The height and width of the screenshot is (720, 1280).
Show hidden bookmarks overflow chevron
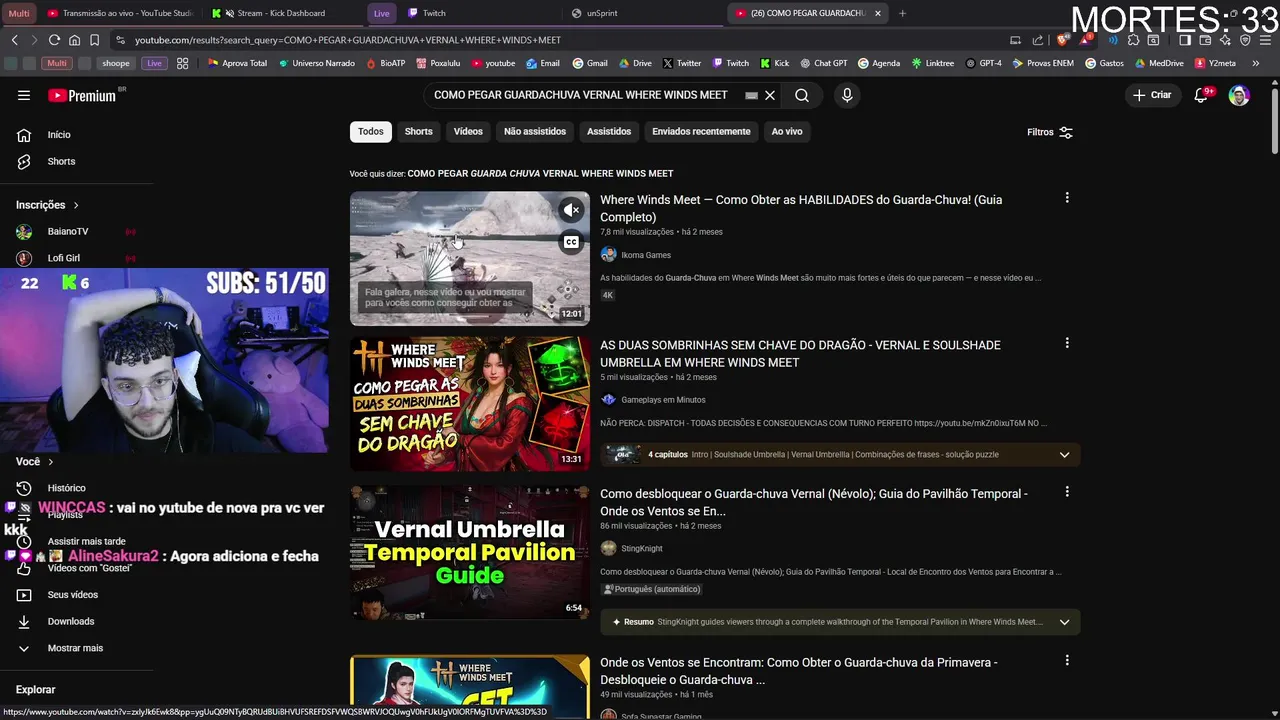coord(1256,63)
